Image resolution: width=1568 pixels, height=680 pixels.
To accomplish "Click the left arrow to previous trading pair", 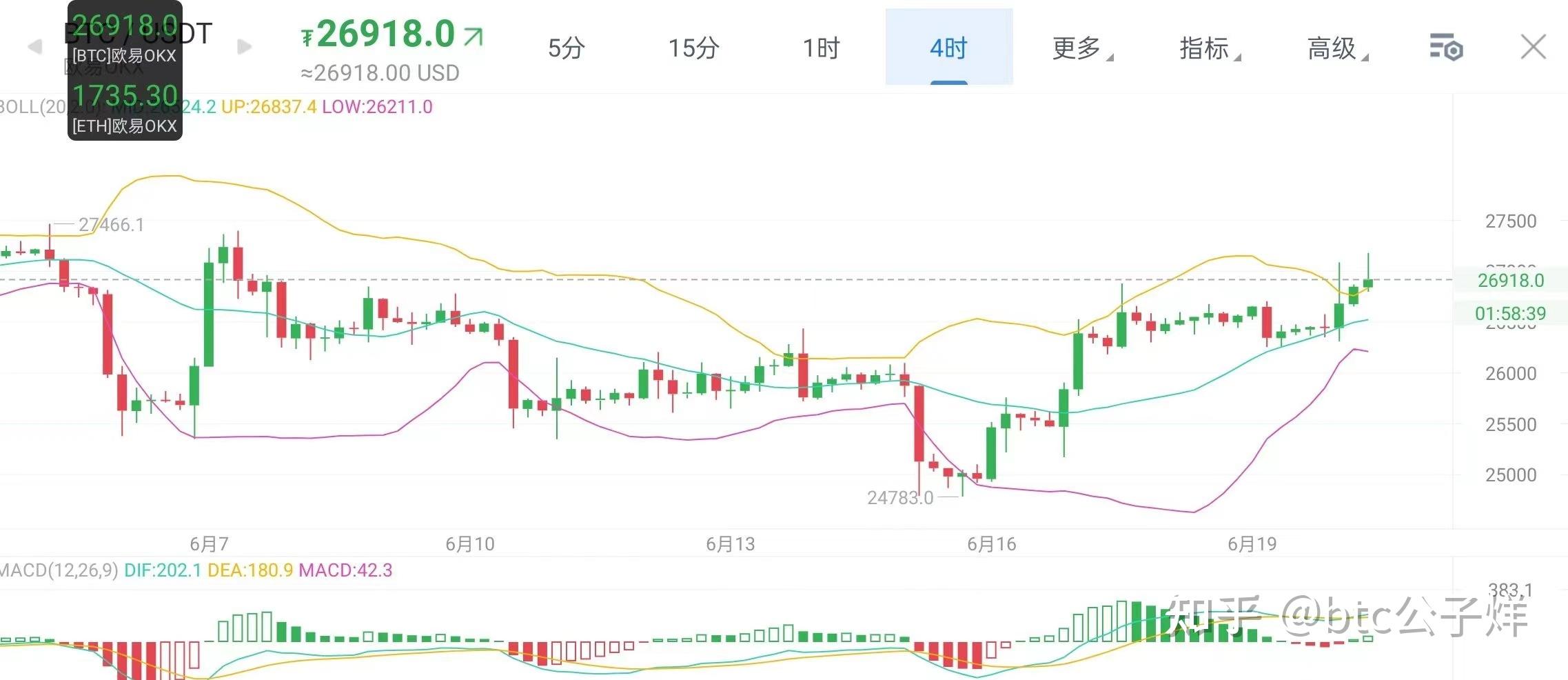I will click(x=34, y=47).
